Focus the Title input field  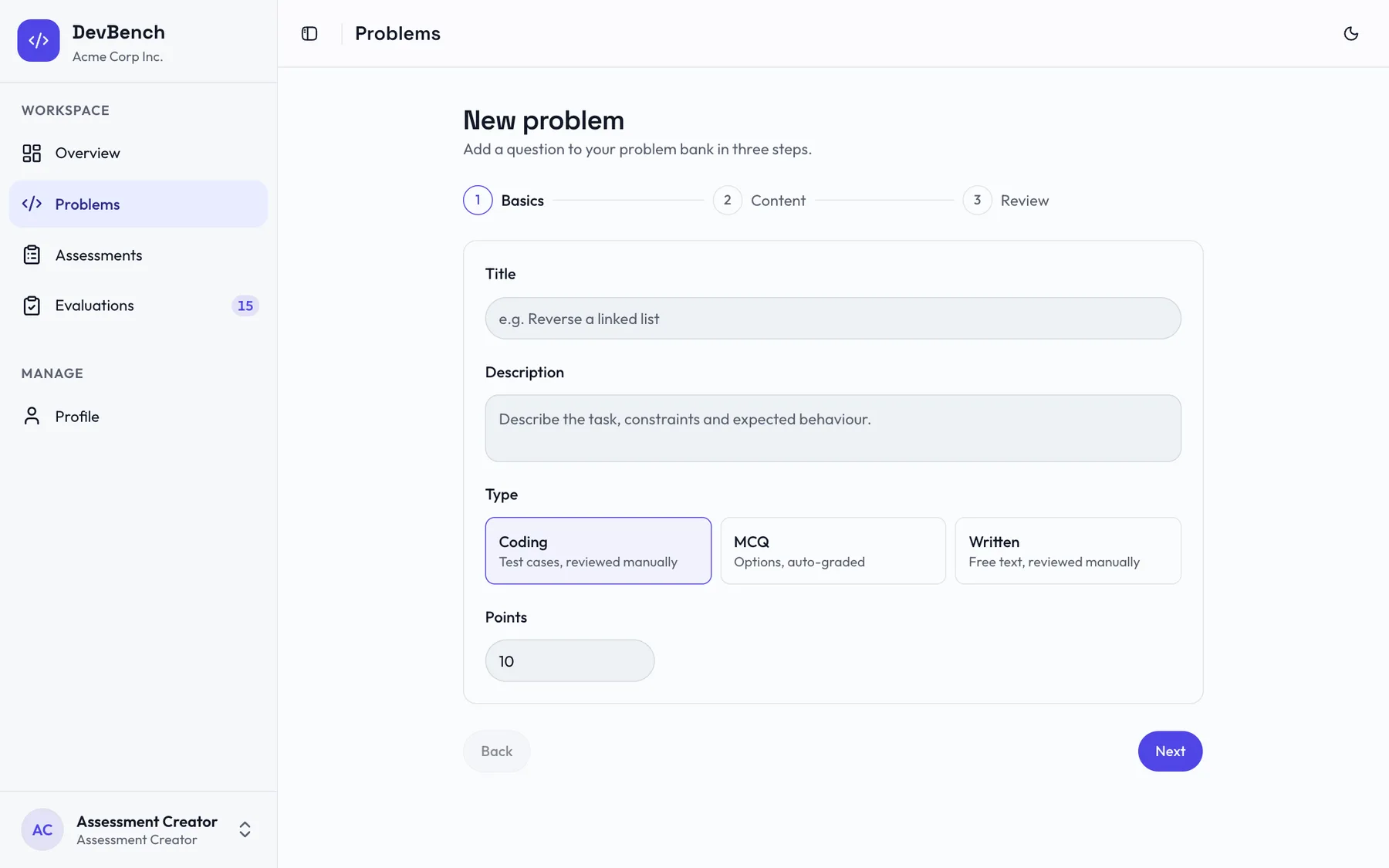pos(833,319)
